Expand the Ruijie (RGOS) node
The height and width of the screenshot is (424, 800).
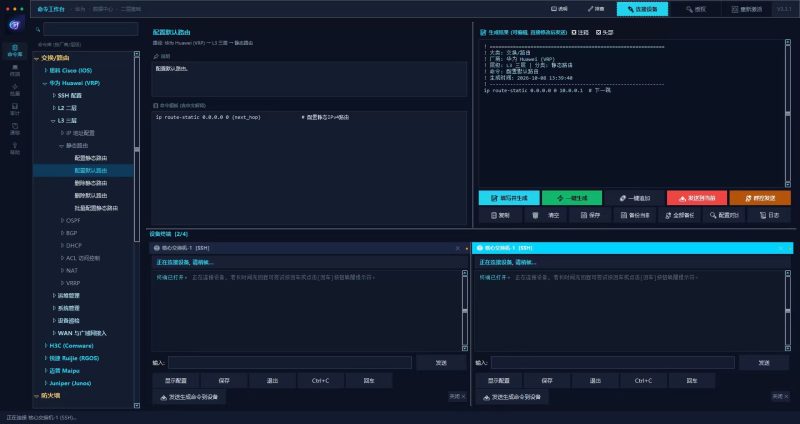pos(45,358)
